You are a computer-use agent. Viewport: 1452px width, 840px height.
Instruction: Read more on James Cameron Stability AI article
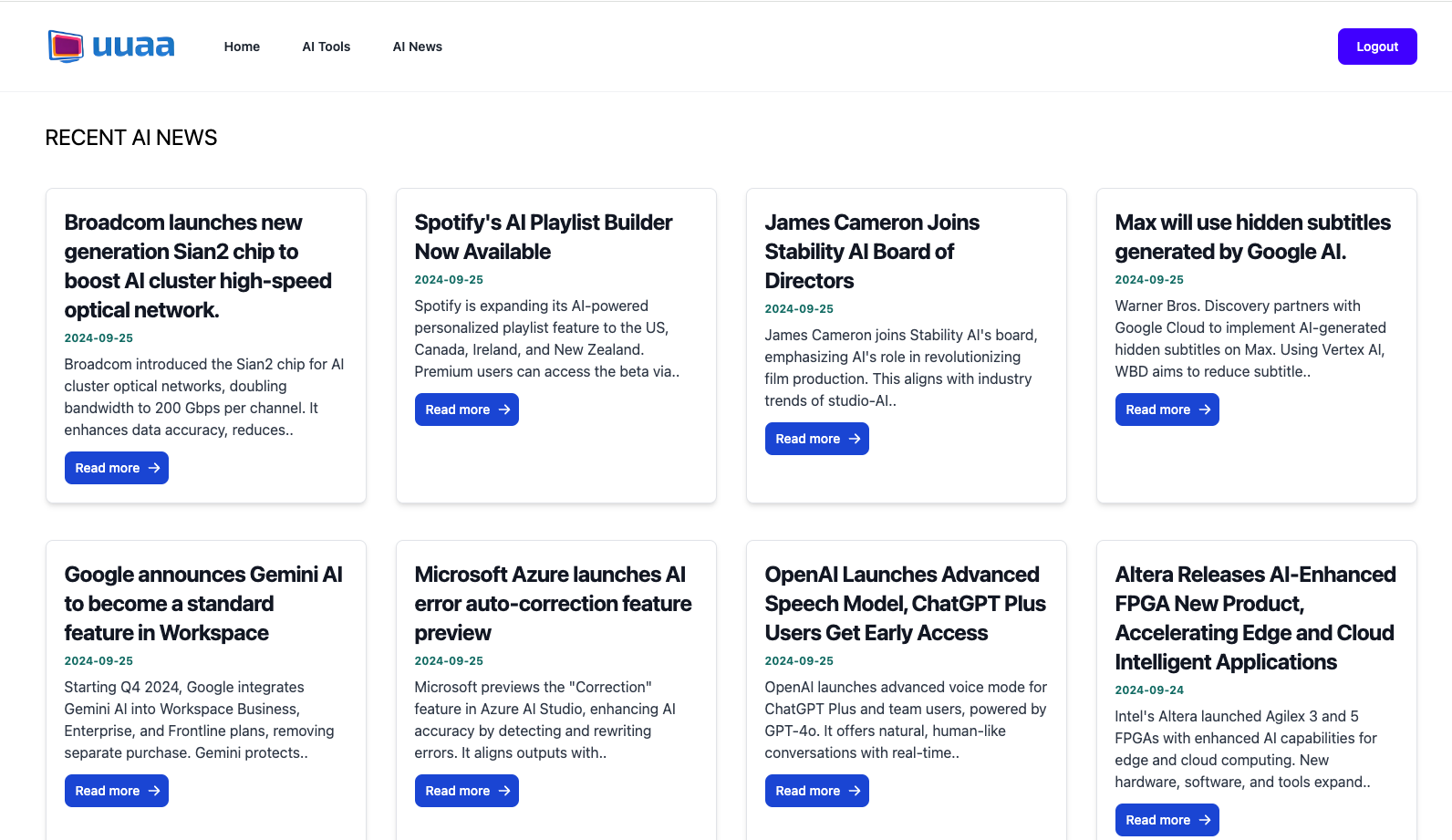817,439
